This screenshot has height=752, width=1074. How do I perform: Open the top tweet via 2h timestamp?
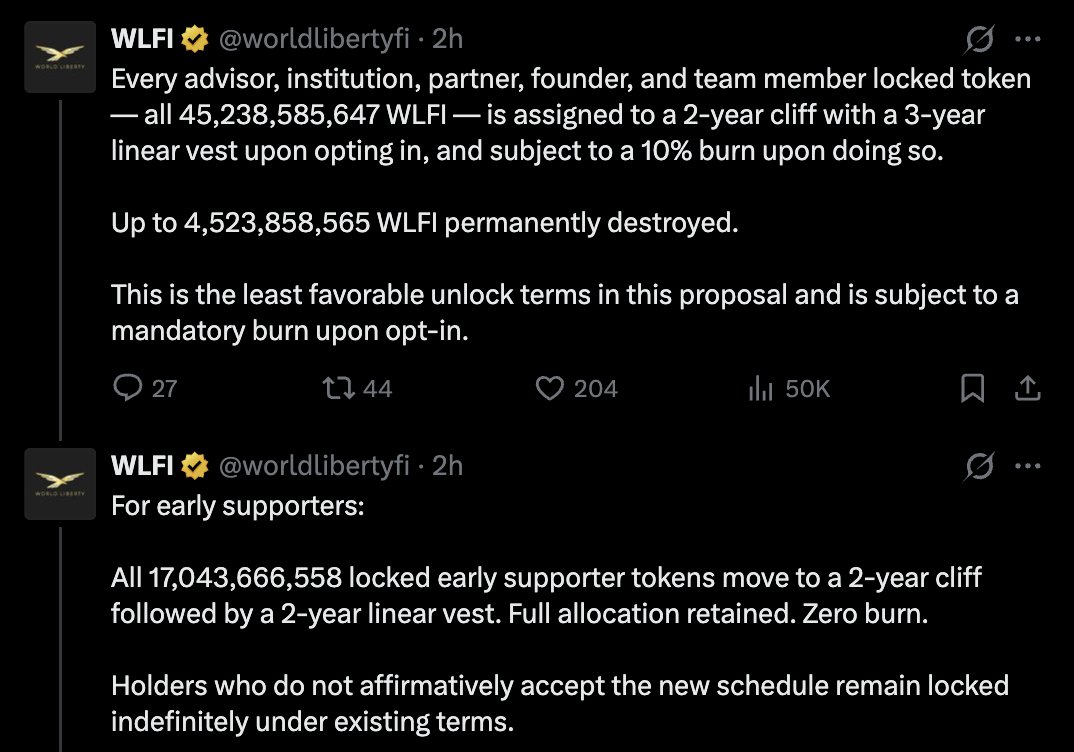click(x=447, y=39)
